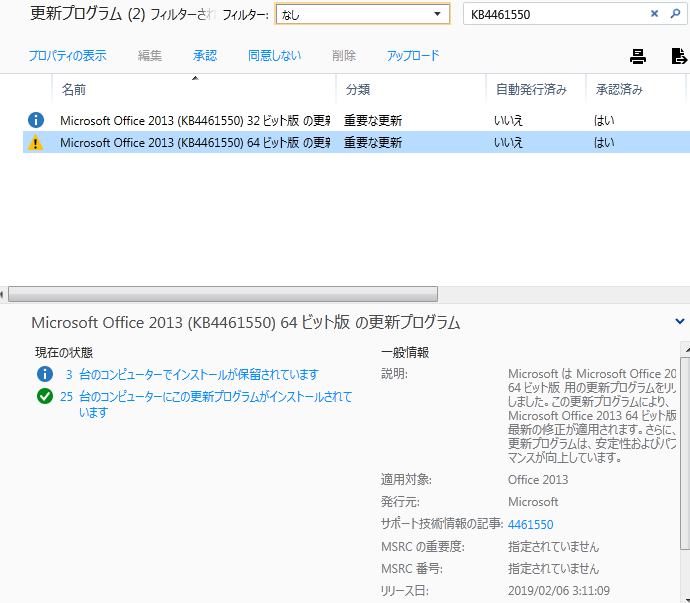The image size is (690, 603).
Task: Click the 編集 command
Action: pyautogui.click(x=150, y=56)
